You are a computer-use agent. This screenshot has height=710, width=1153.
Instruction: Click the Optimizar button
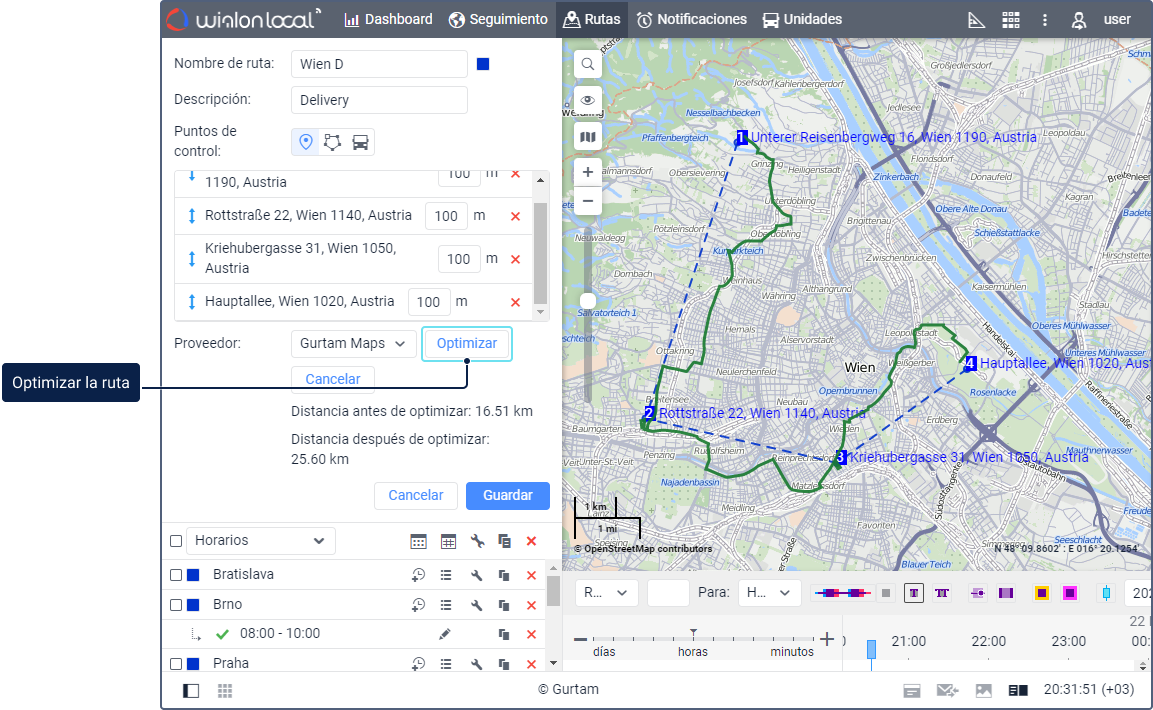[467, 343]
